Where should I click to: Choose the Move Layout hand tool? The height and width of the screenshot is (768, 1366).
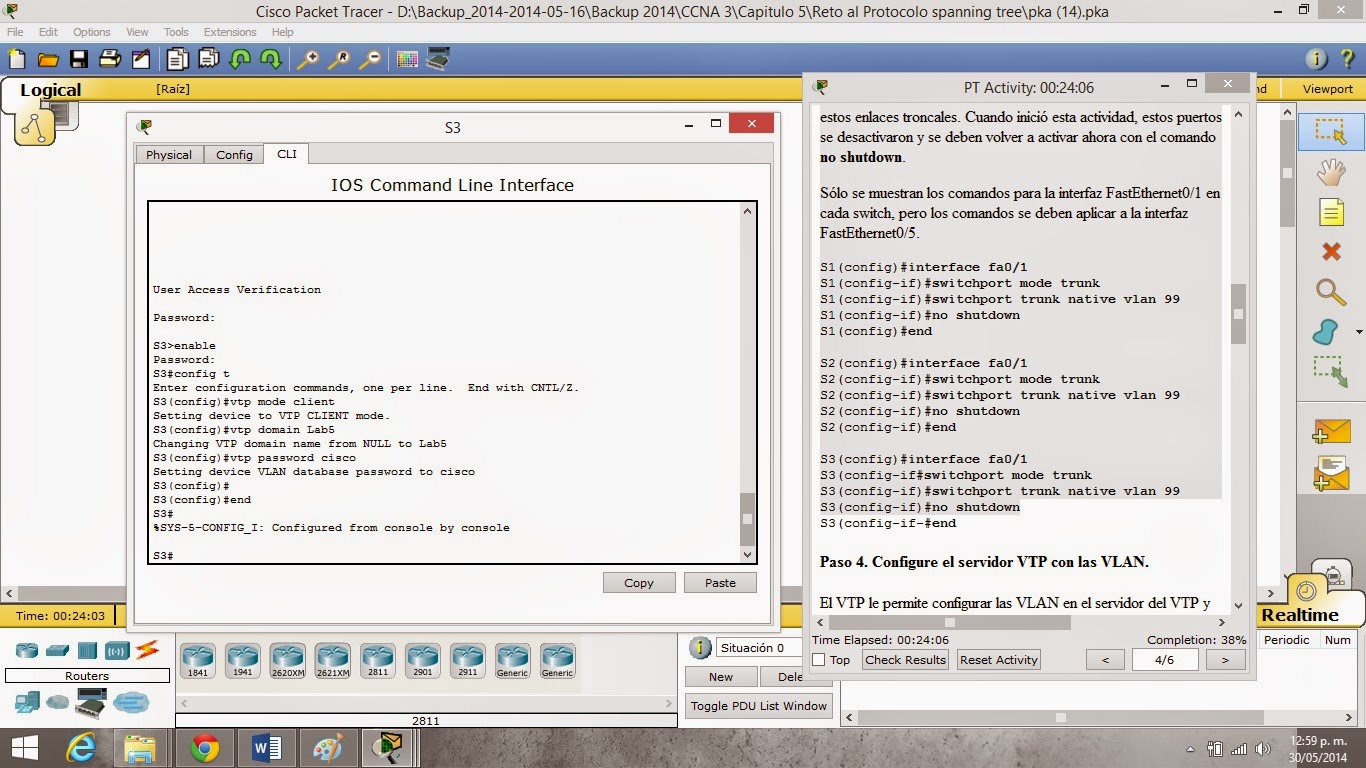tap(1331, 172)
